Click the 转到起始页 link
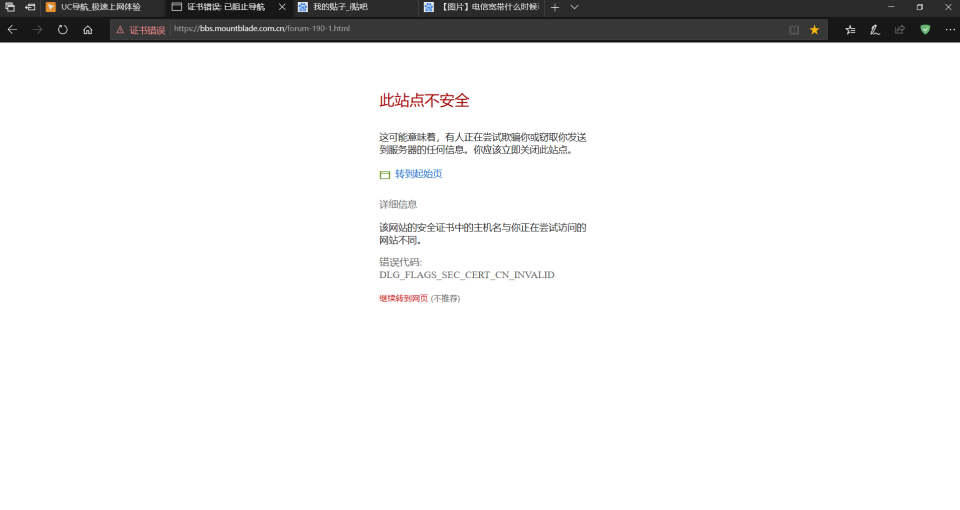Viewport: 960px width, 510px height. pos(418,174)
